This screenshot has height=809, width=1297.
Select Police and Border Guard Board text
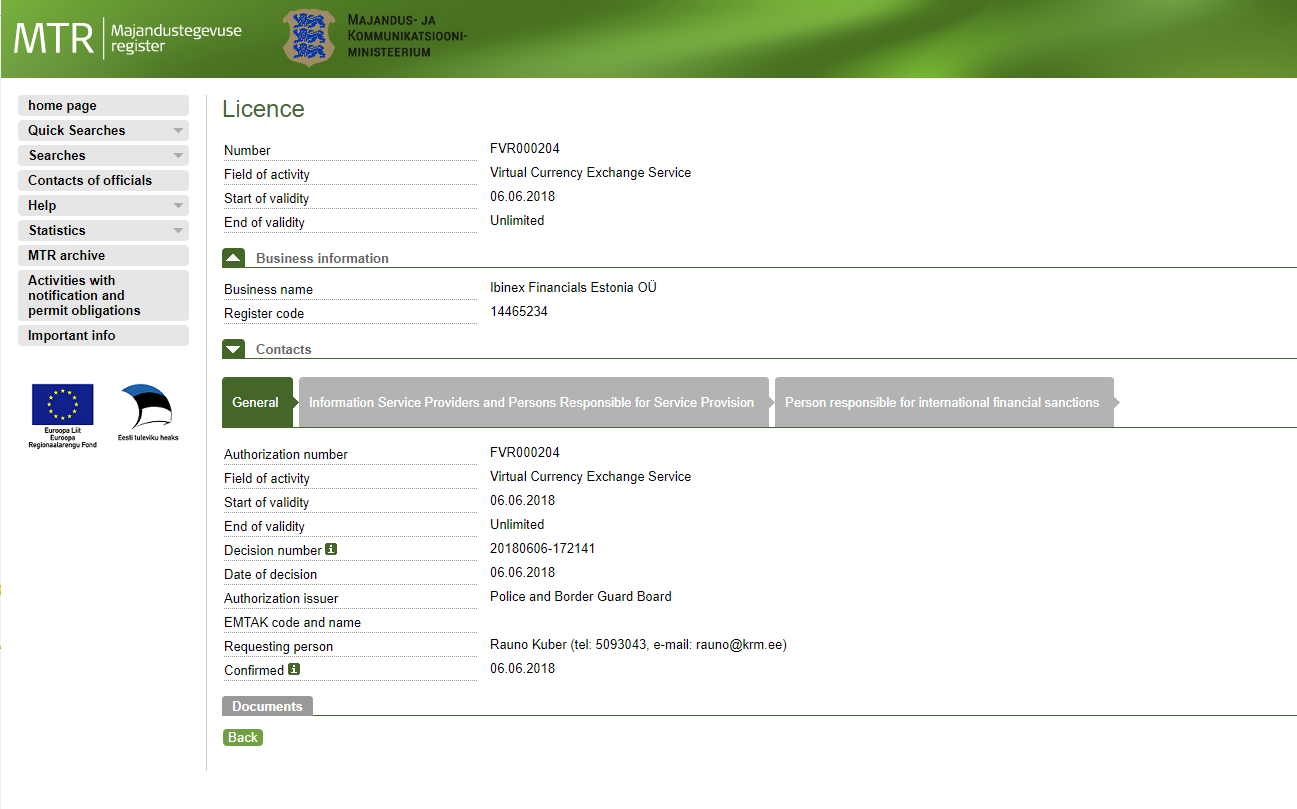pyautogui.click(x=581, y=596)
